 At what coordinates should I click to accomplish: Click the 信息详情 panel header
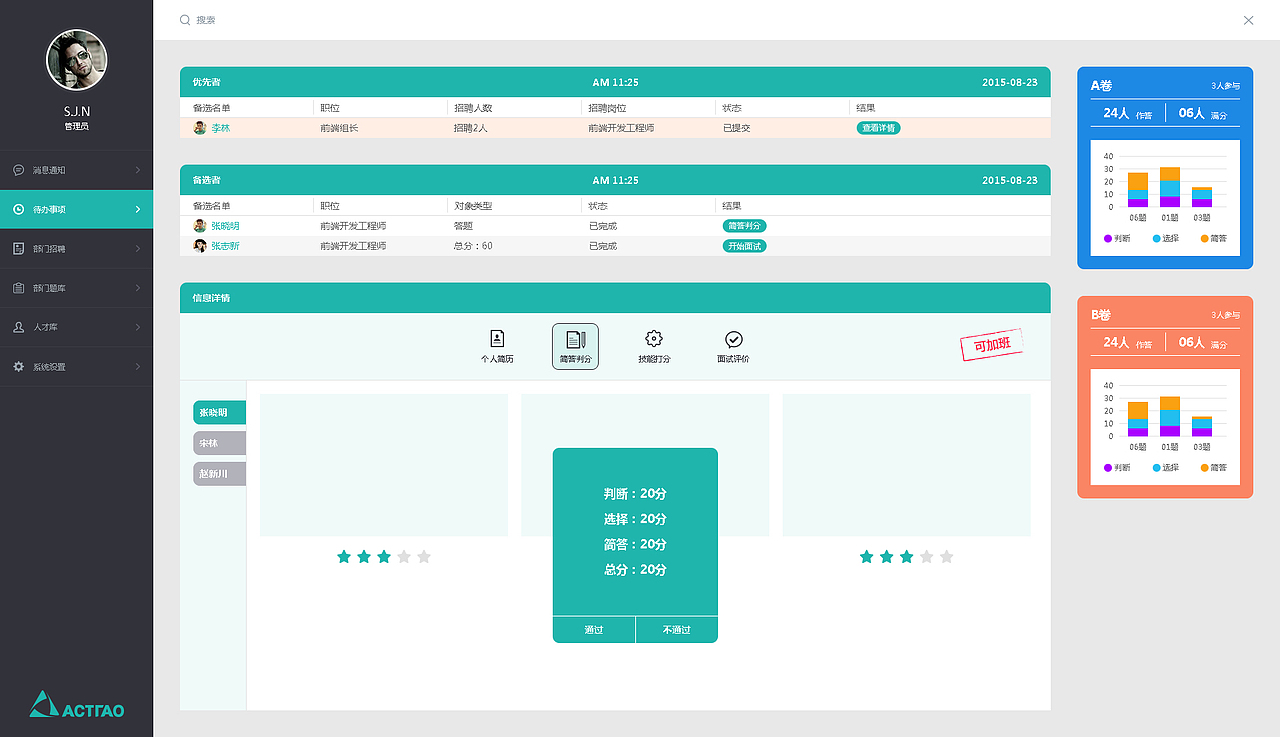(615, 298)
